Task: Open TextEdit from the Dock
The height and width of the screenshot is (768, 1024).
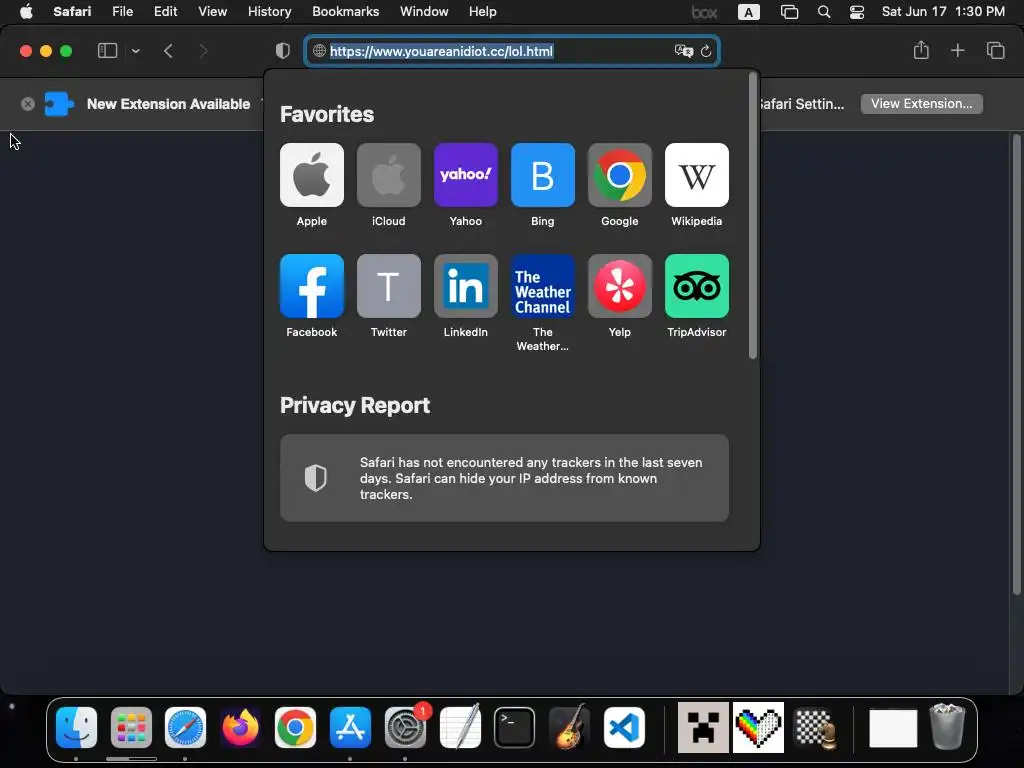Action: coord(460,728)
